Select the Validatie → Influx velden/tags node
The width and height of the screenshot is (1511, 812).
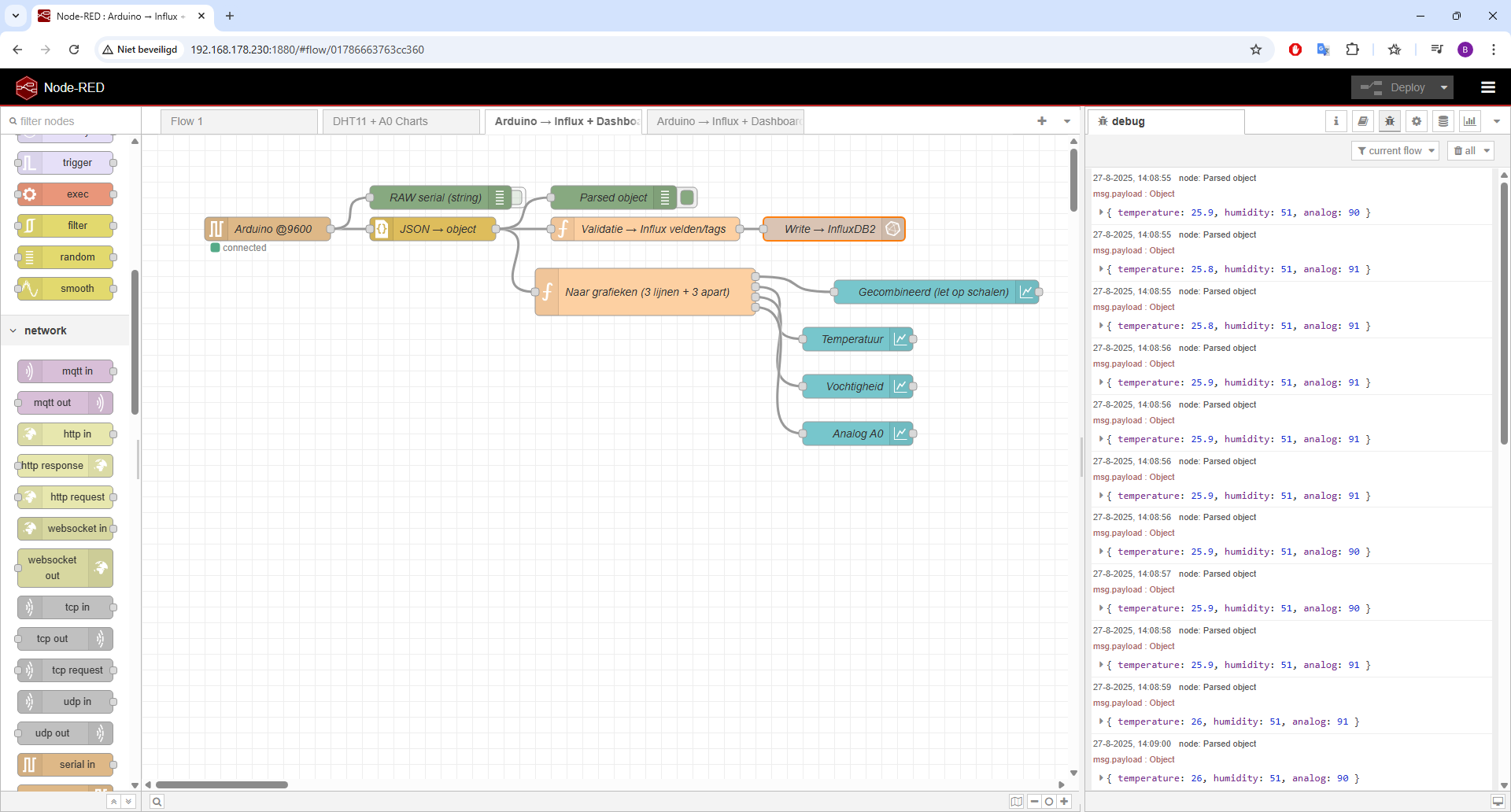(x=645, y=229)
